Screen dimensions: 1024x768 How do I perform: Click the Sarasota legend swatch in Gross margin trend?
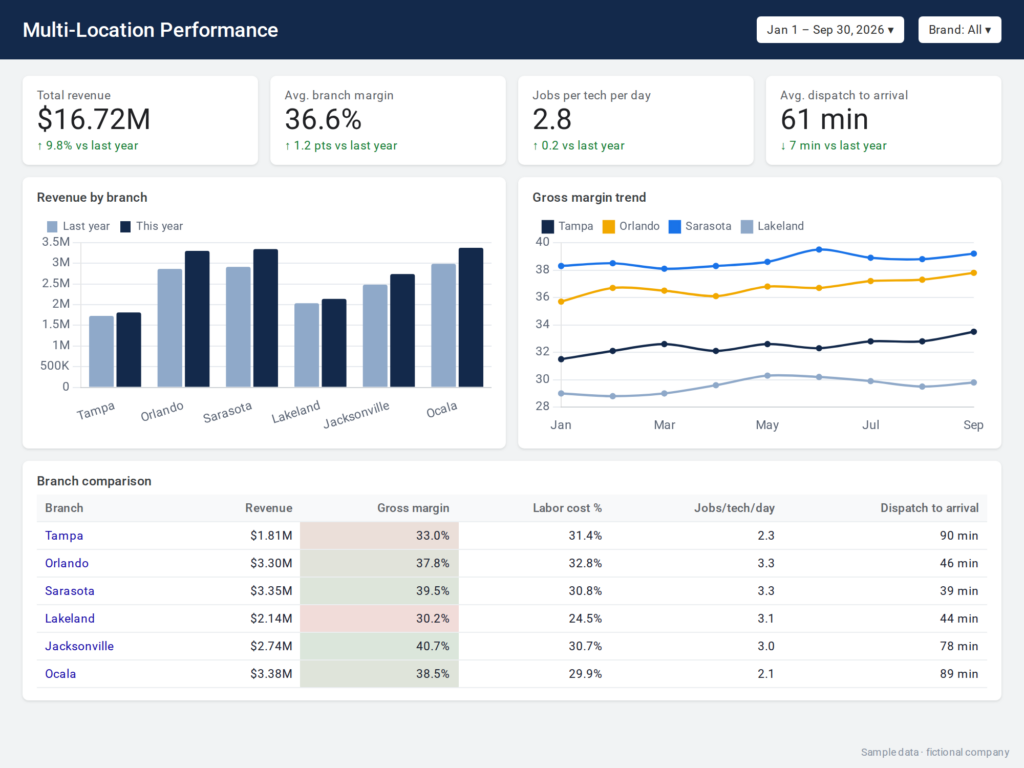tap(675, 227)
